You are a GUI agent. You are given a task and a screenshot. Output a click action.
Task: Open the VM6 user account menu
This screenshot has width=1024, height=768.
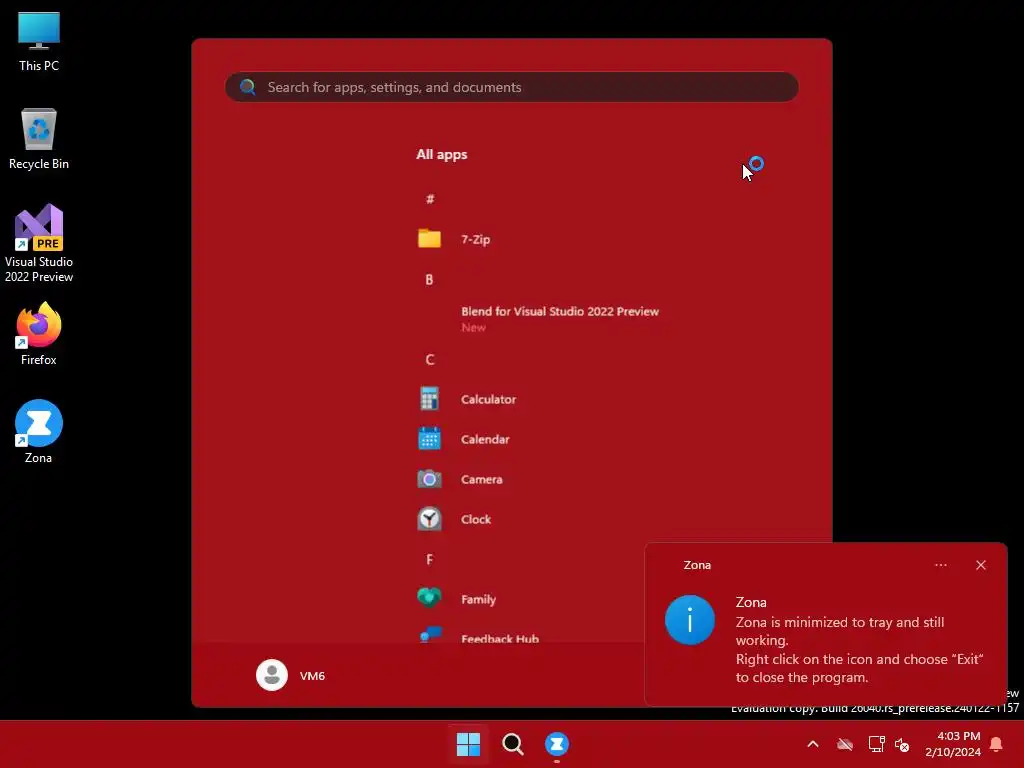(291, 675)
